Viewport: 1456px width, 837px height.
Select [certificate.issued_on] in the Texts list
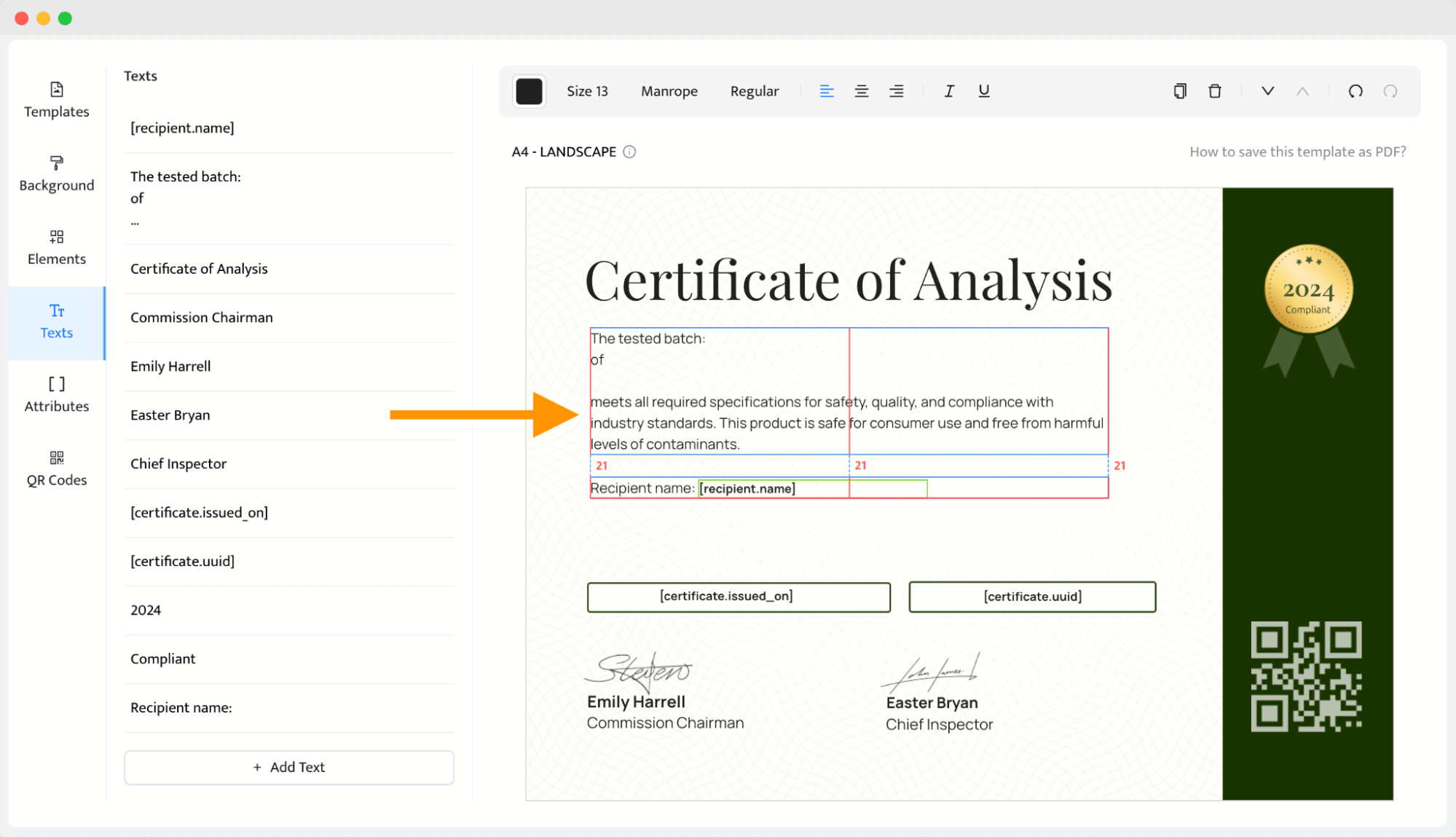[x=289, y=513]
